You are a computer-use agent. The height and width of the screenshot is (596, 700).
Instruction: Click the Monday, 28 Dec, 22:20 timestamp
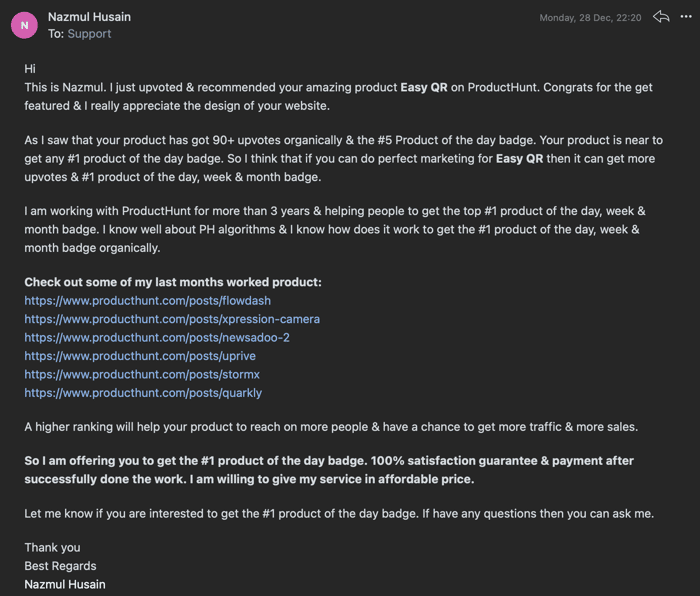click(x=590, y=18)
